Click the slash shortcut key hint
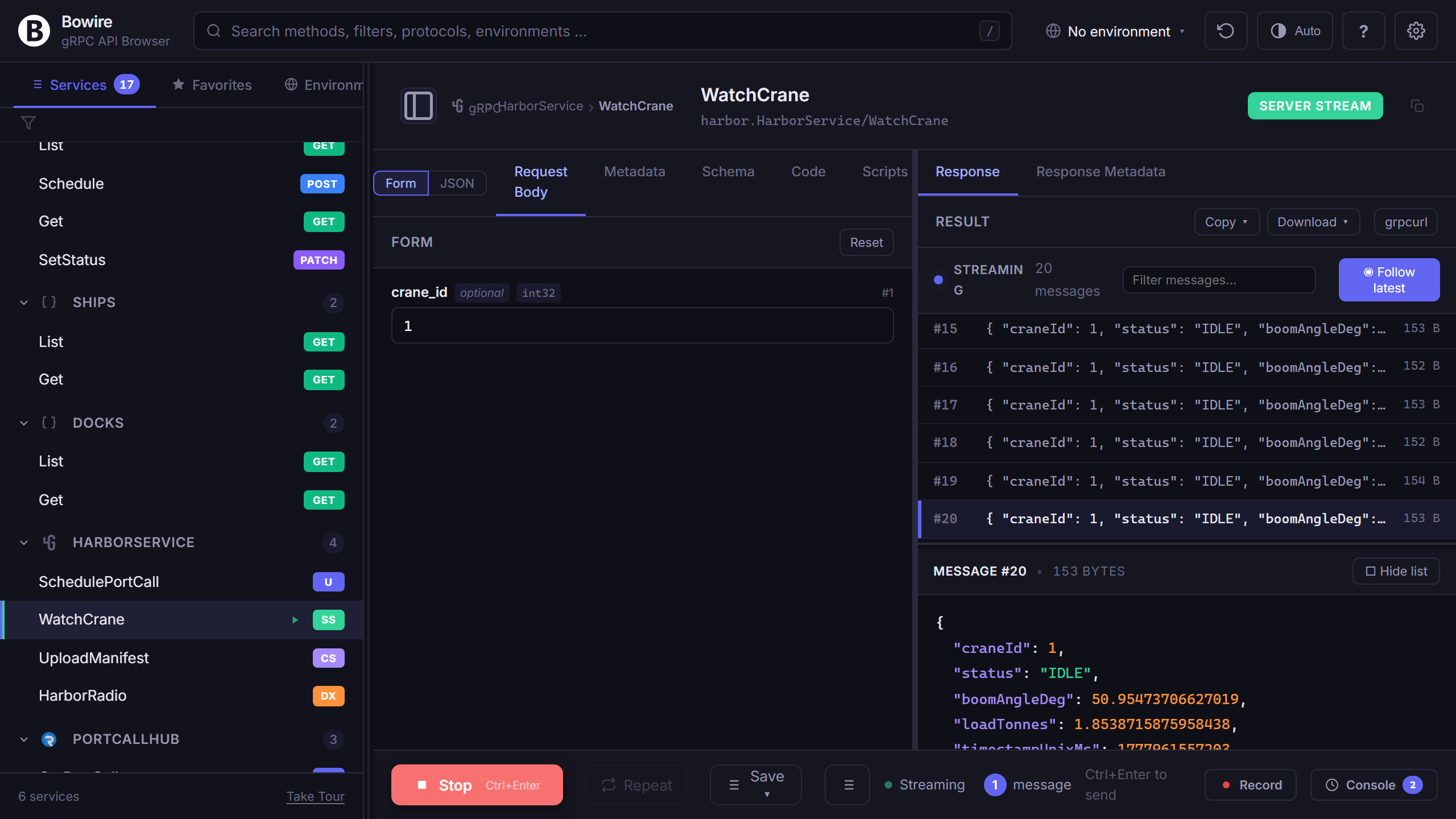The image size is (1456, 819). 989,31
